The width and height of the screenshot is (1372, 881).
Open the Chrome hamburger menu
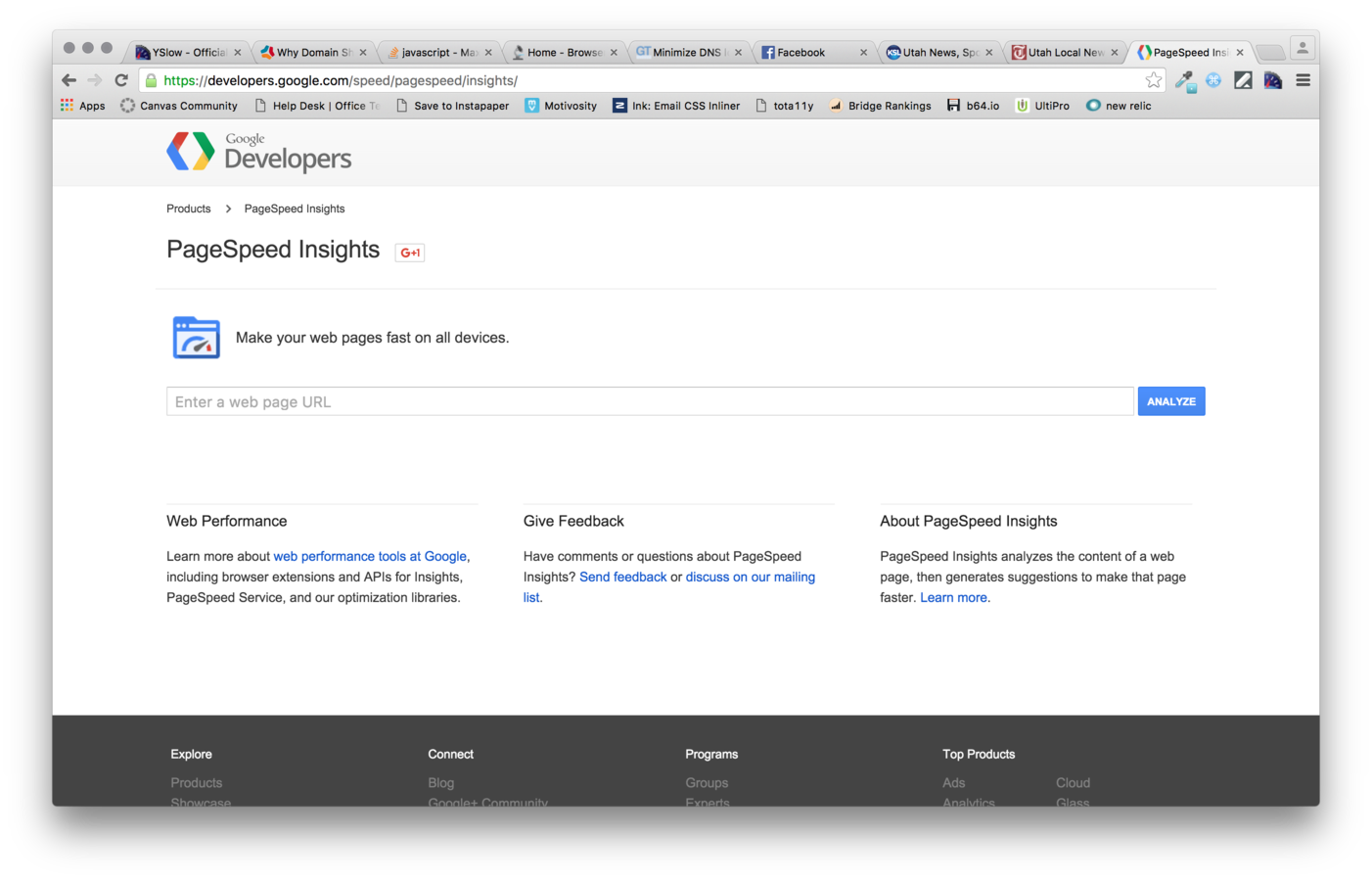pos(1303,80)
